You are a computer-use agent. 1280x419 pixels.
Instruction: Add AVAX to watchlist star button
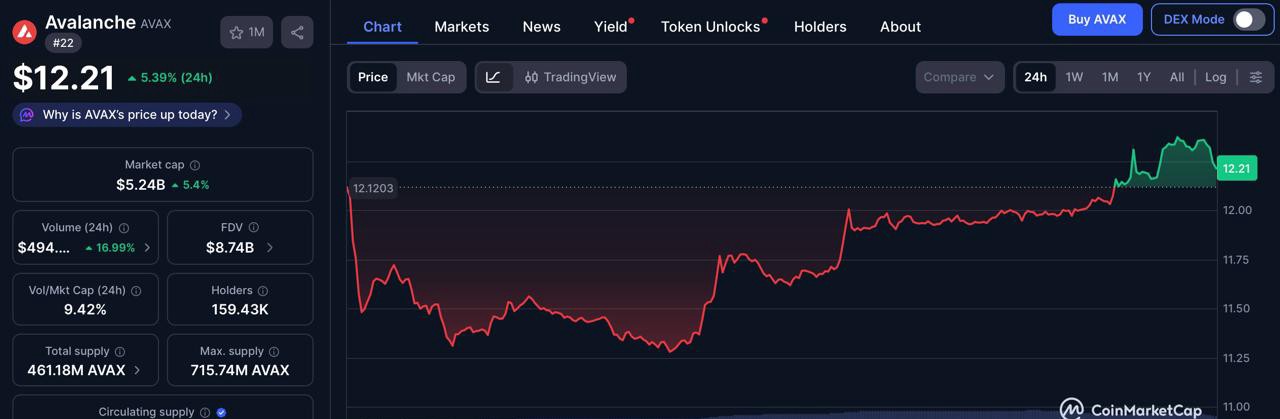coord(247,32)
